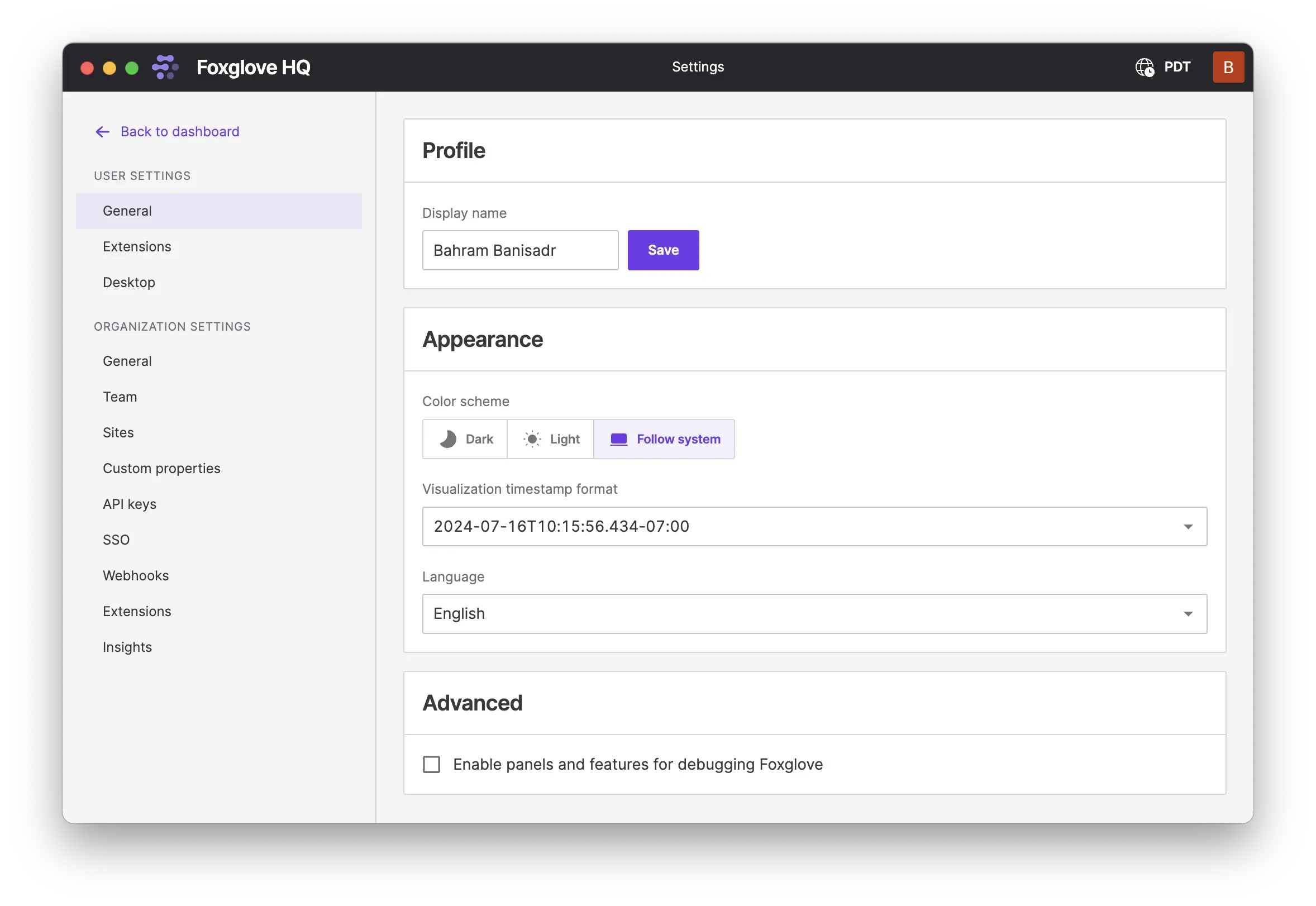Click the Dark mode moon icon
The height and width of the screenshot is (906, 1316).
click(448, 439)
